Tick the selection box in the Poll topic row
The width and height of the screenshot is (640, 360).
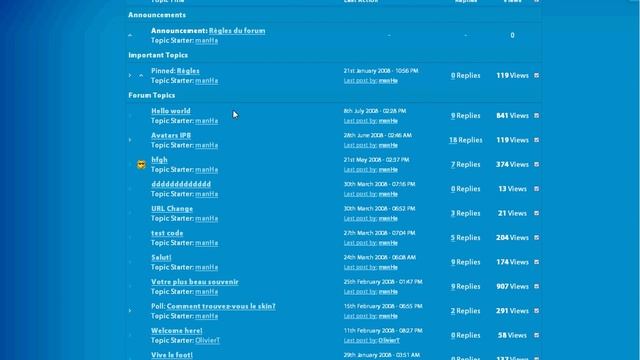tap(536, 311)
